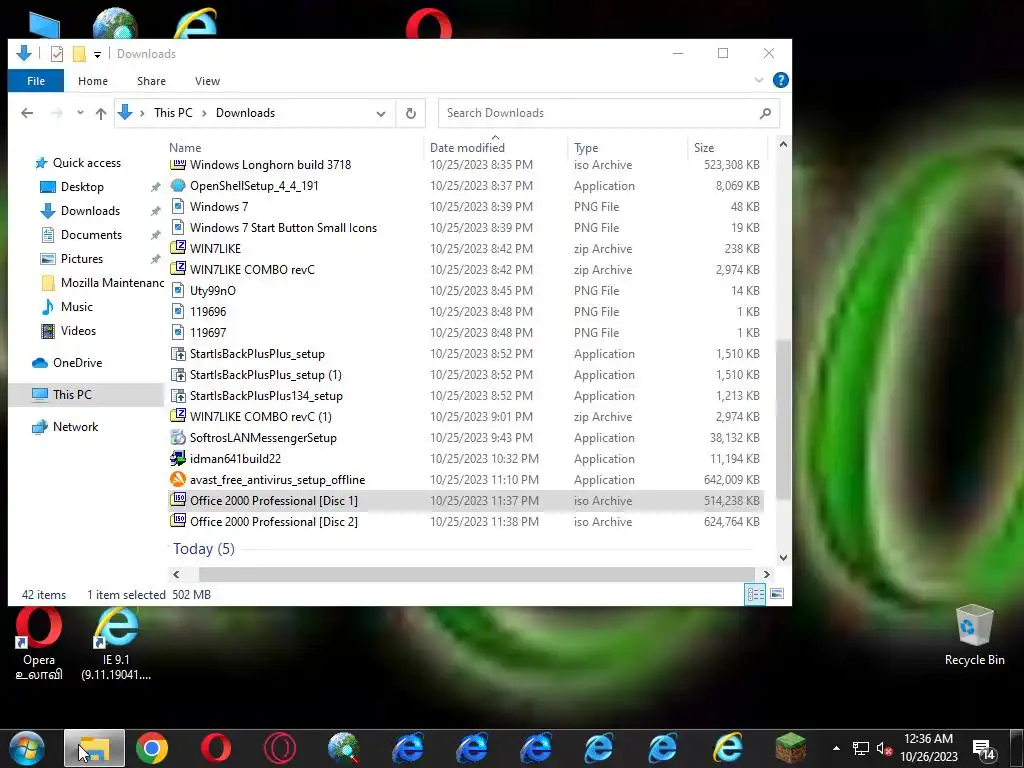Expand the ribbon with chevron arrow
This screenshot has width=1024, height=768.
tap(759, 80)
